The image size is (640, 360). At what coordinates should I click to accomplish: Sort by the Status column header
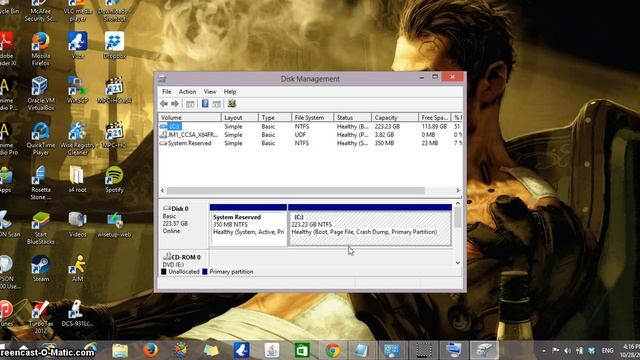tap(352, 118)
